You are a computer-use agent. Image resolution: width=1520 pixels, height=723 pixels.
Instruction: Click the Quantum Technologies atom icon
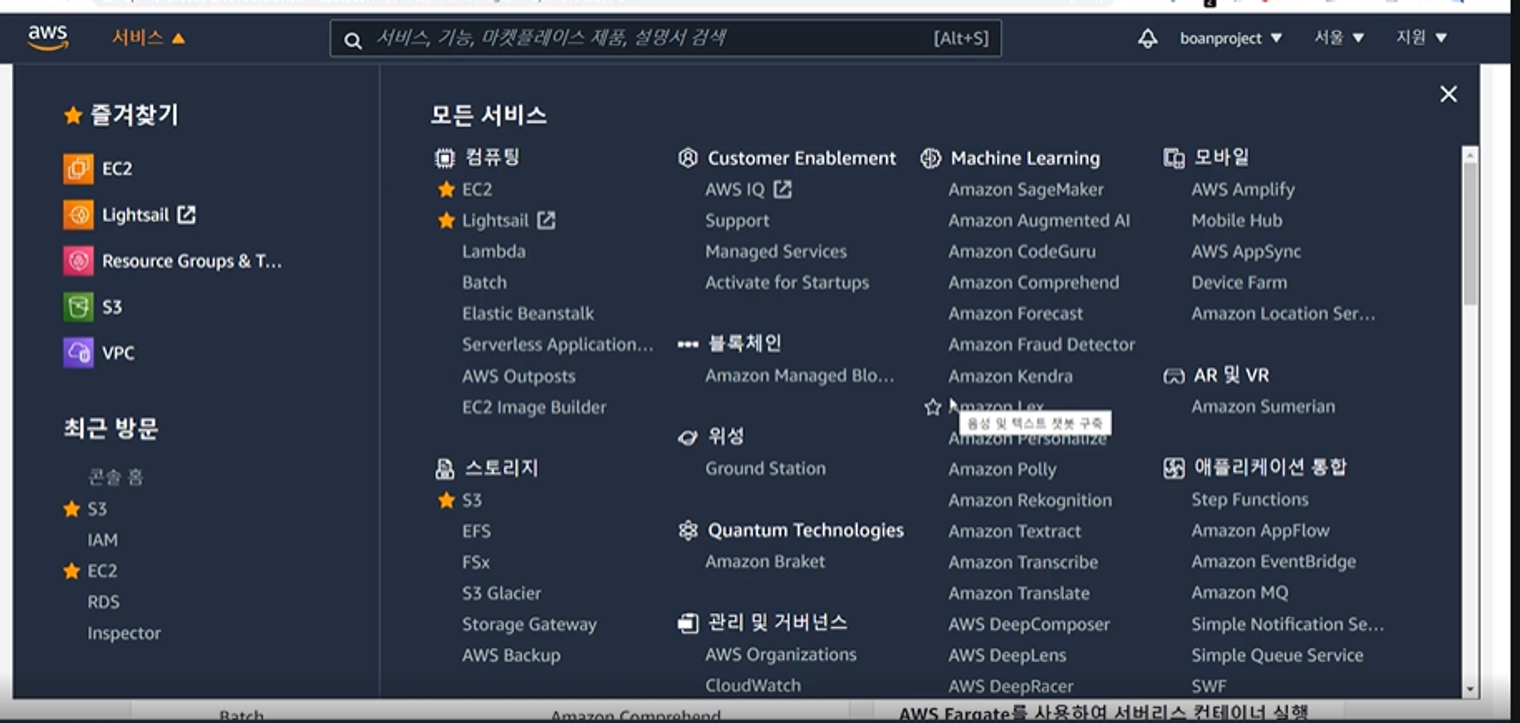(x=687, y=530)
